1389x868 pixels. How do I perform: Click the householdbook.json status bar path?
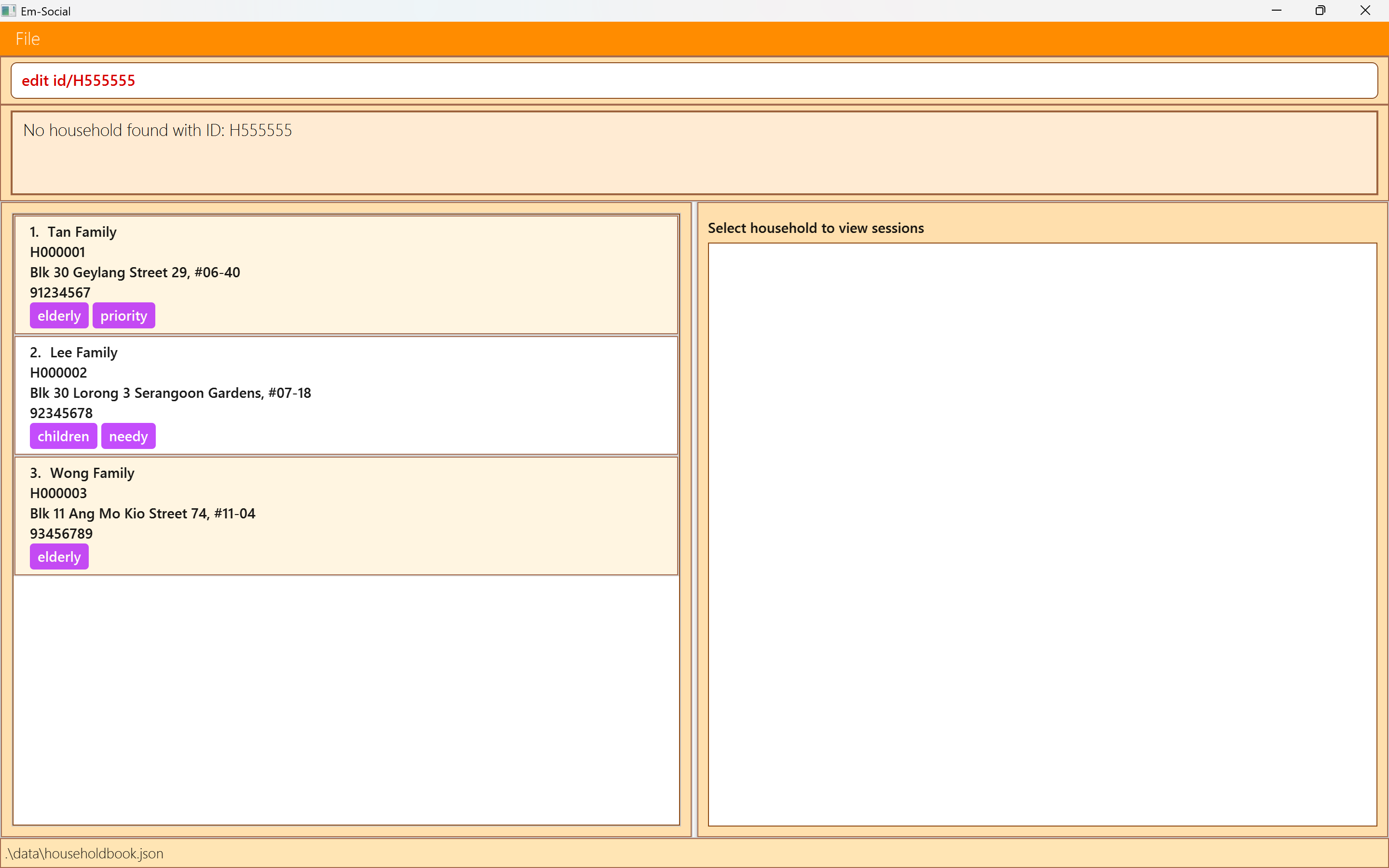pos(84,854)
